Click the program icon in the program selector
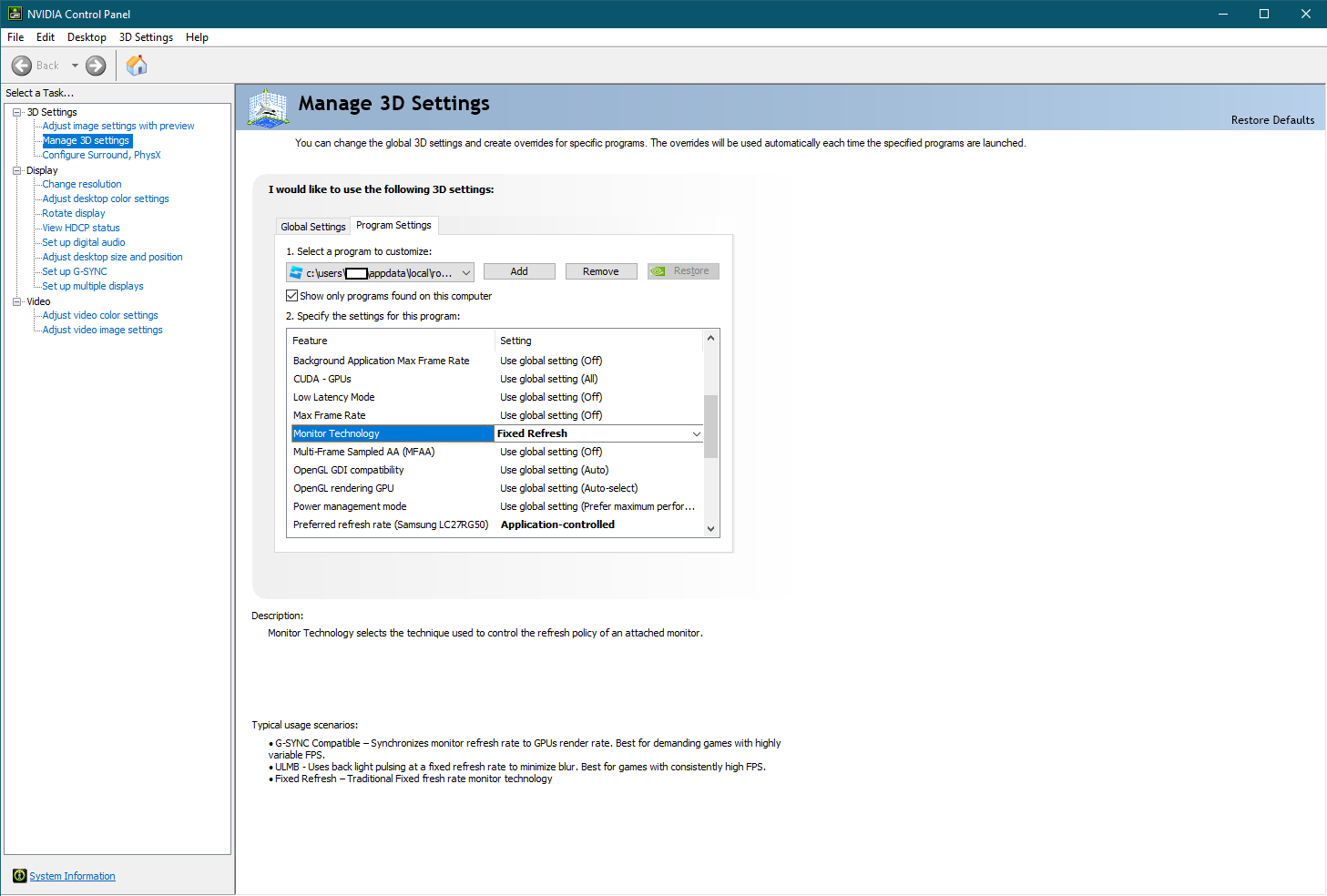1327x896 pixels. click(296, 272)
